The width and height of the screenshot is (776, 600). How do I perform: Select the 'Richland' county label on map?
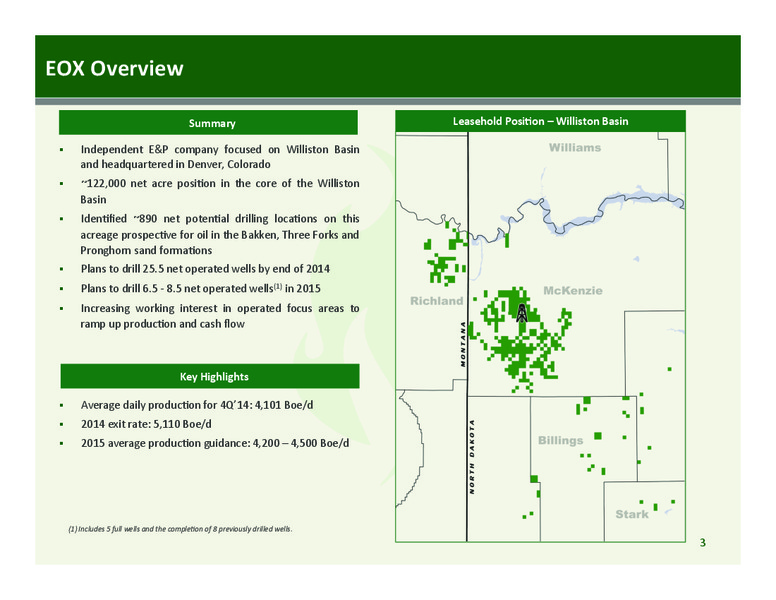tap(436, 301)
